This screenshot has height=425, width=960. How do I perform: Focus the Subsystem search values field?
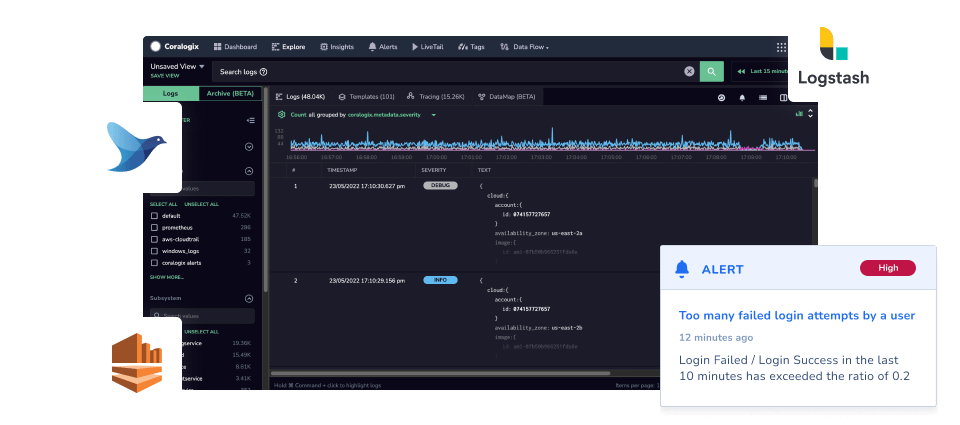pos(203,316)
